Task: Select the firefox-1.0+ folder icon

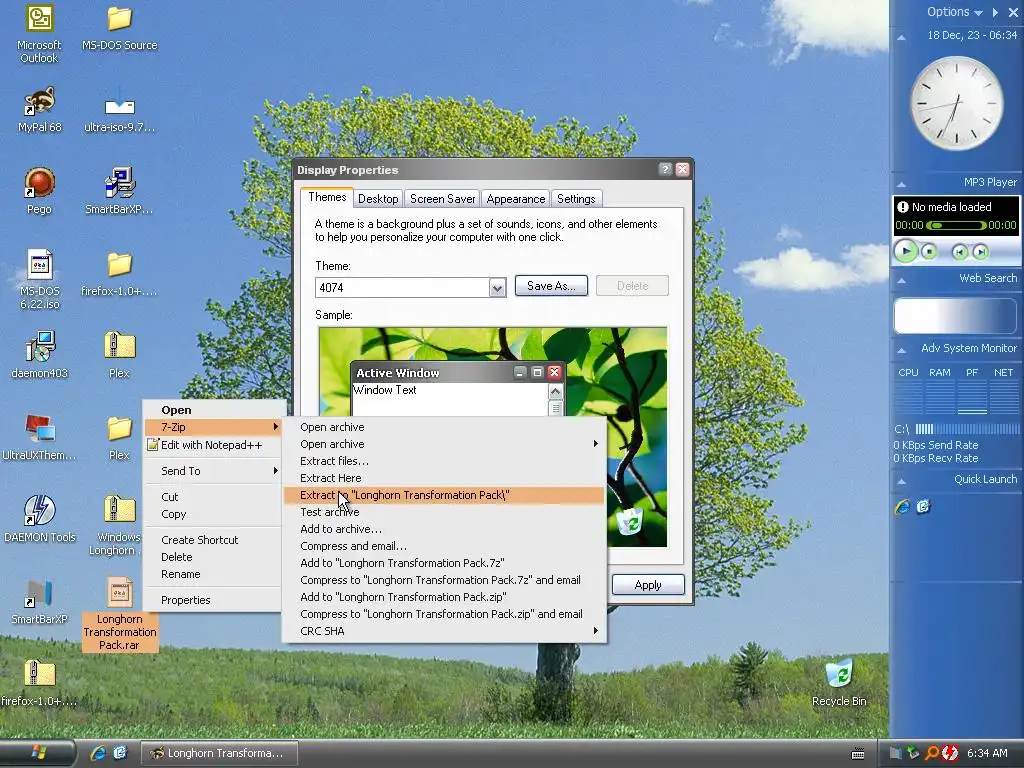Action: pyautogui.click(x=120, y=265)
